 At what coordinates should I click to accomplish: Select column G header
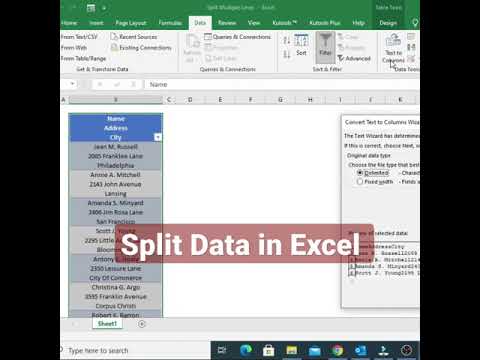(x=280, y=99)
